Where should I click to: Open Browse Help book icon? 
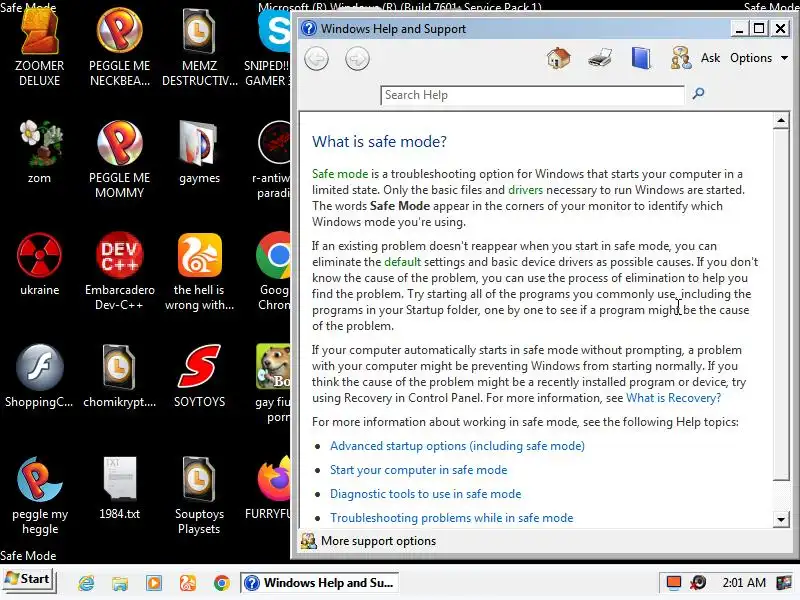coord(641,58)
